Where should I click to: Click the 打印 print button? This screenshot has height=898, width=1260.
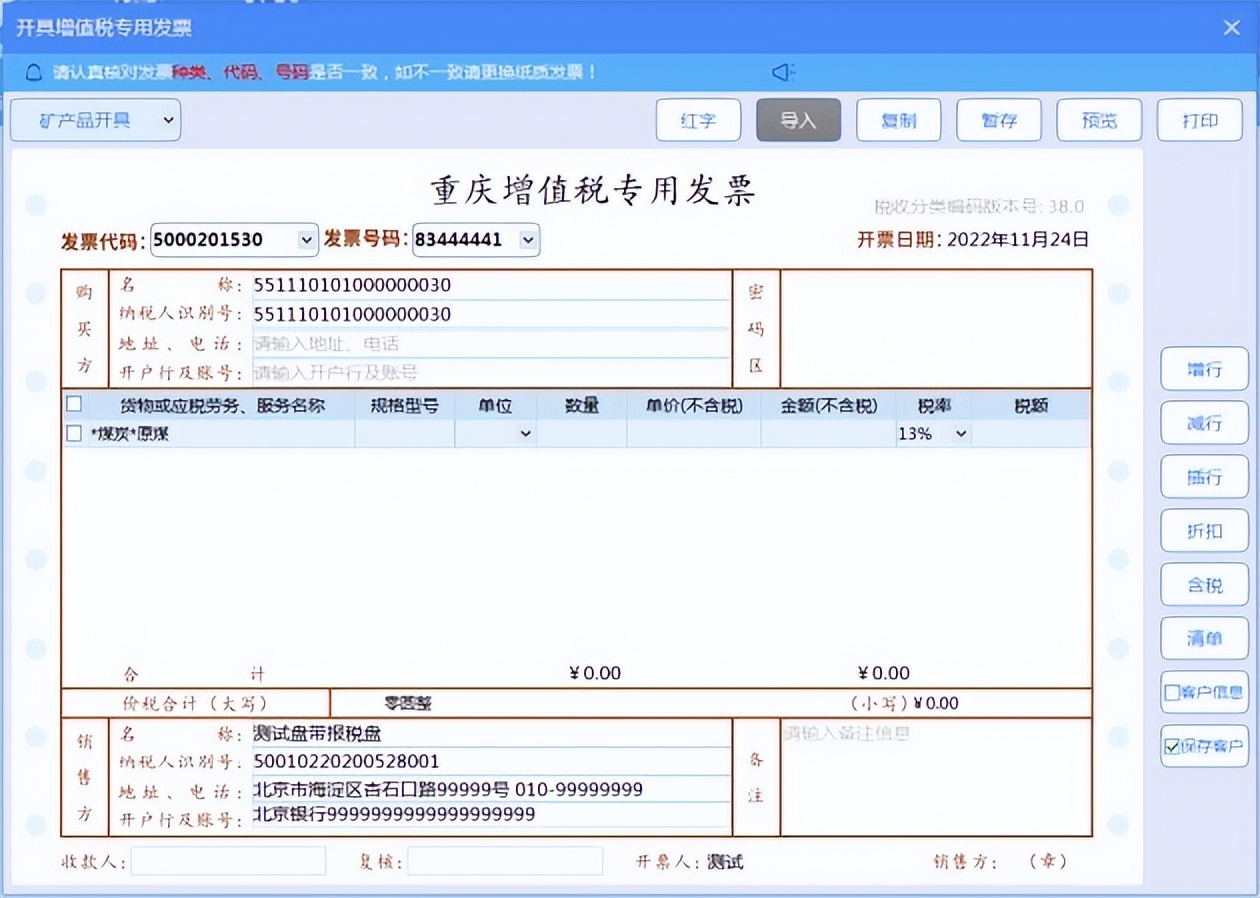click(x=1199, y=119)
